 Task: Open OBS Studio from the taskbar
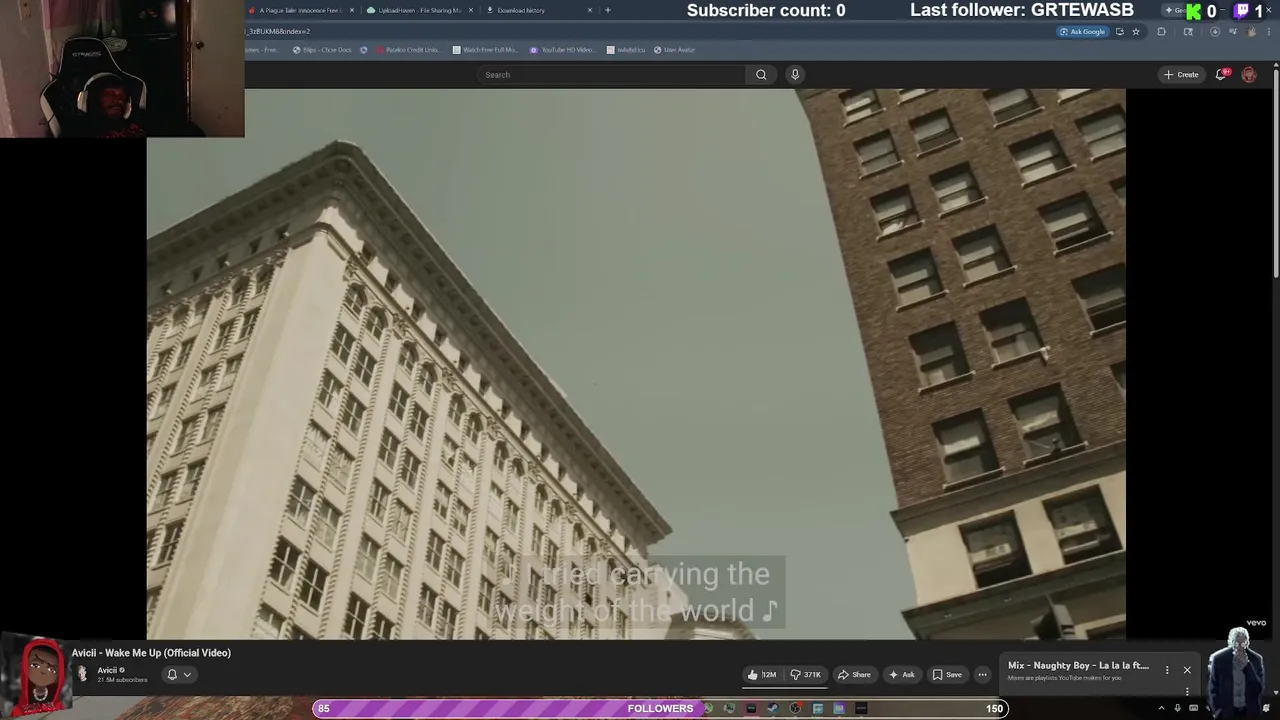tap(795, 709)
